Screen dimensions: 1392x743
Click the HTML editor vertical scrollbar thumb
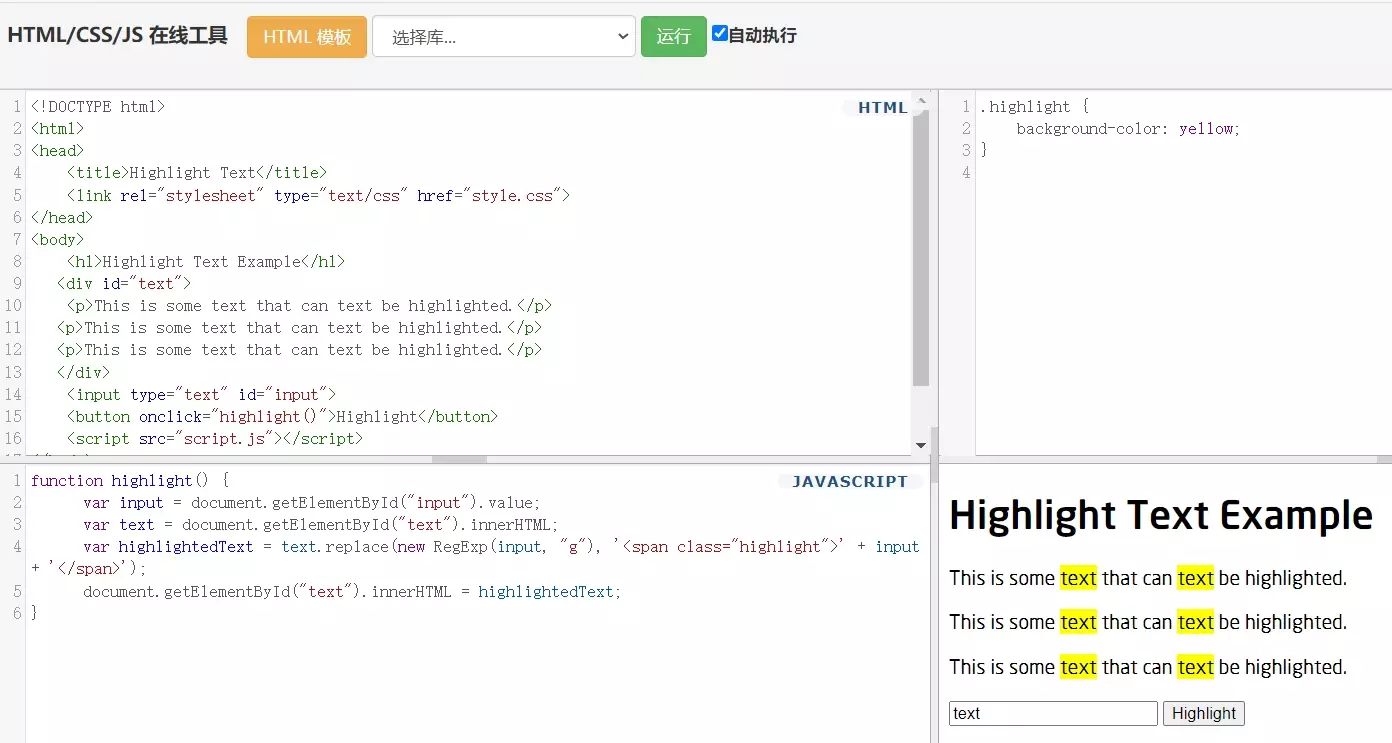[921, 246]
